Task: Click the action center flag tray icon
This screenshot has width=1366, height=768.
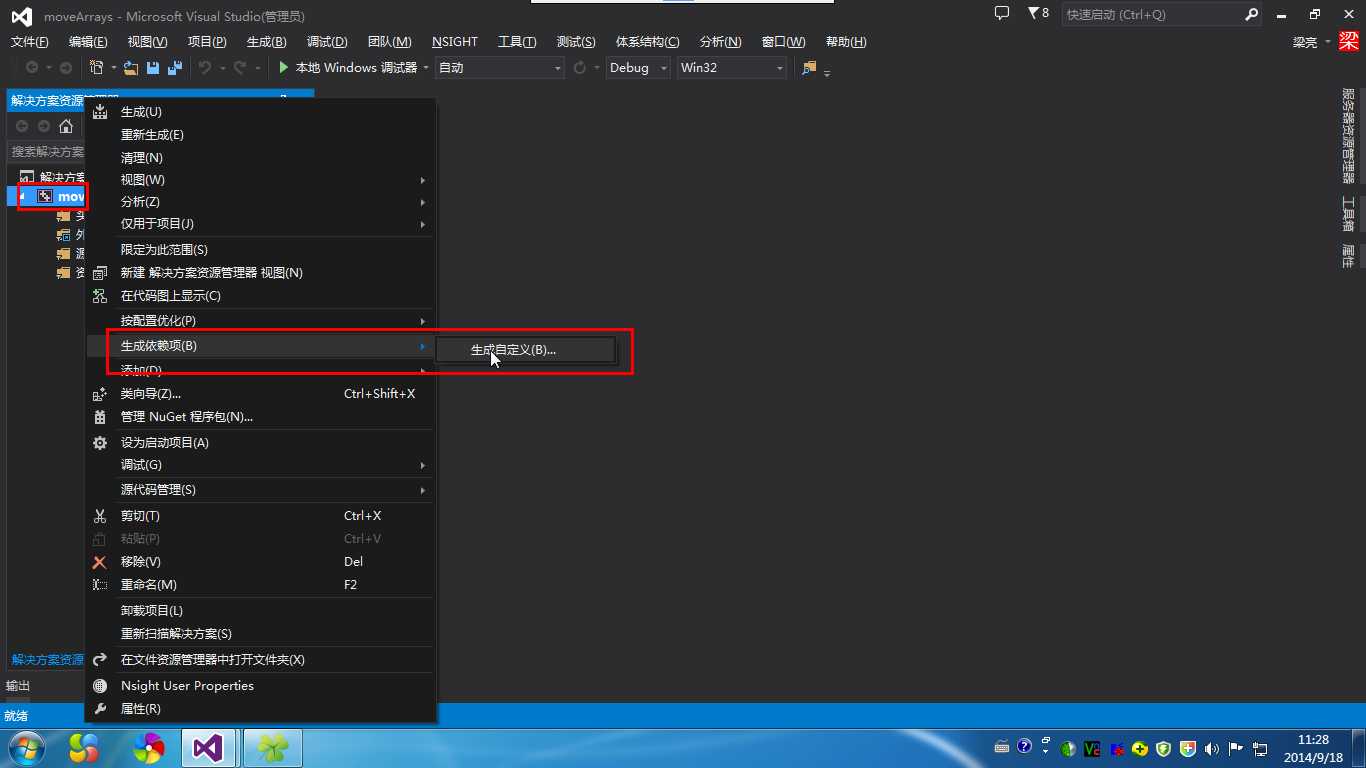Action: click(x=1236, y=748)
